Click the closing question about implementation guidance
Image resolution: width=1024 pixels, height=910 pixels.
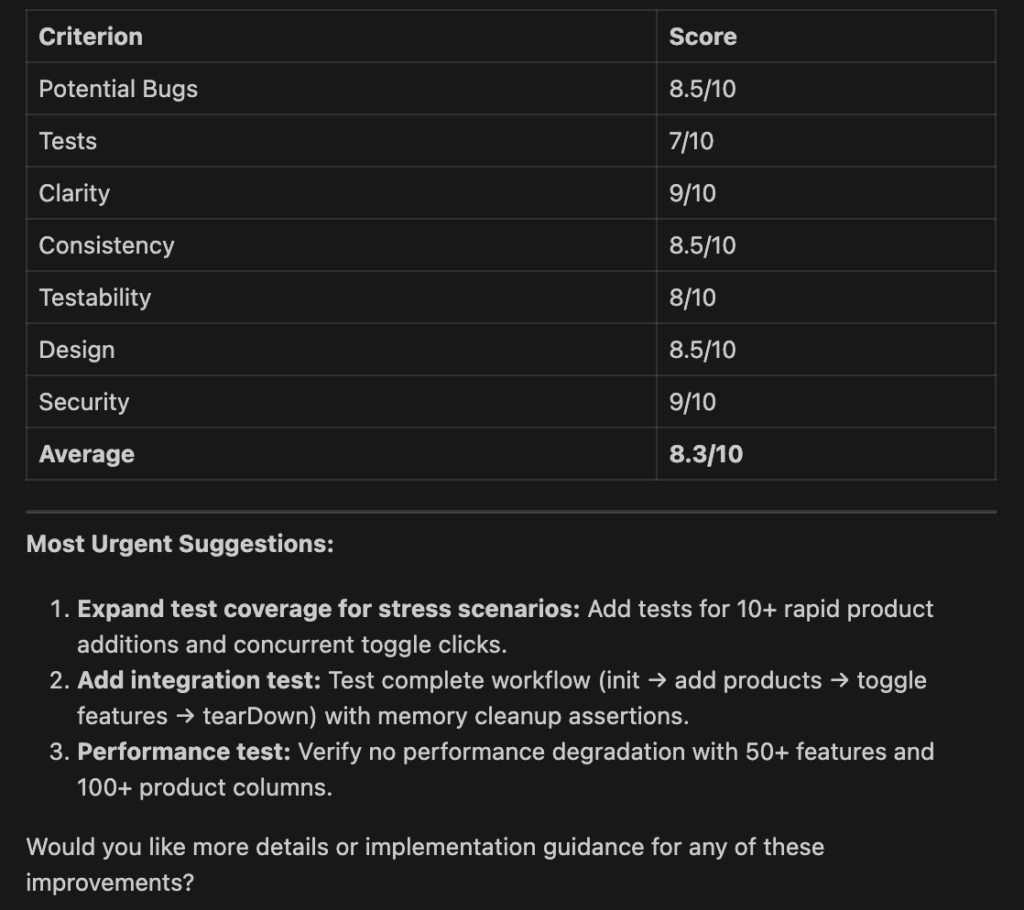[425, 848]
